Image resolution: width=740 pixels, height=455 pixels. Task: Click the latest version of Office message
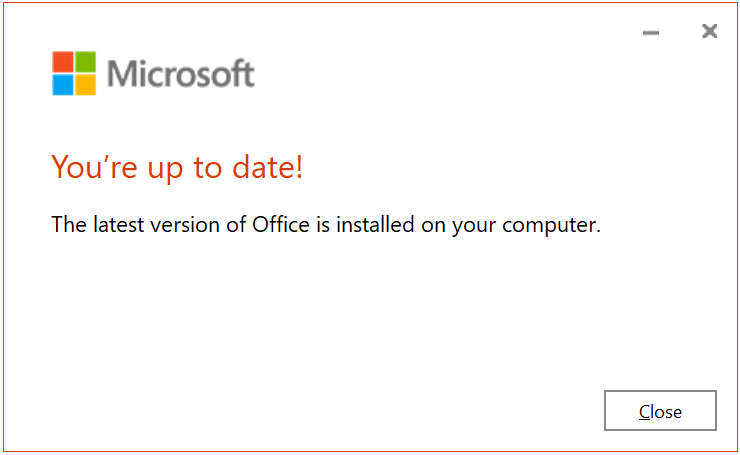tap(326, 224)
